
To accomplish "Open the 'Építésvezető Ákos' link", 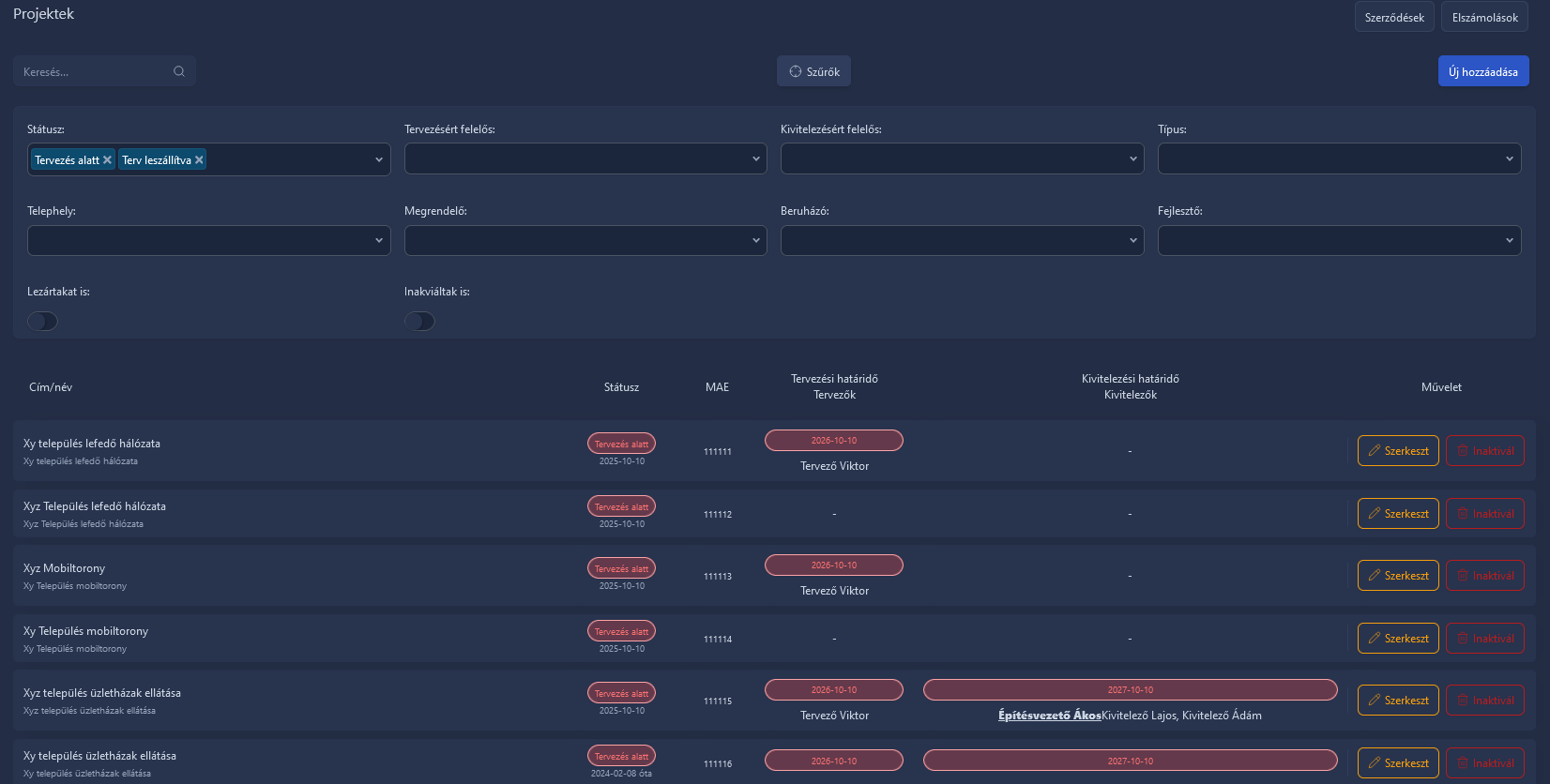I will pyautogui.click(x=1049, y=716).
